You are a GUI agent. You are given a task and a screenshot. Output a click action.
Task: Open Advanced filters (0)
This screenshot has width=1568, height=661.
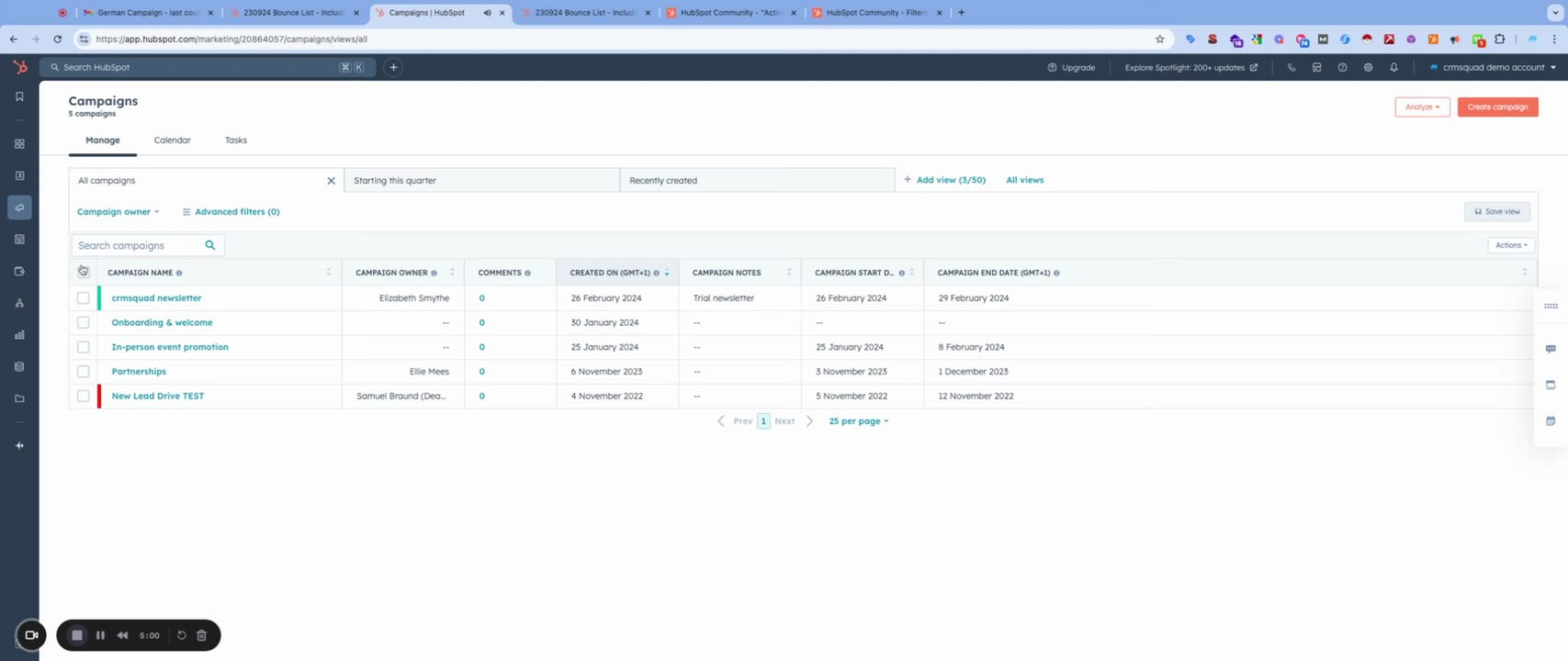[231, 212]
